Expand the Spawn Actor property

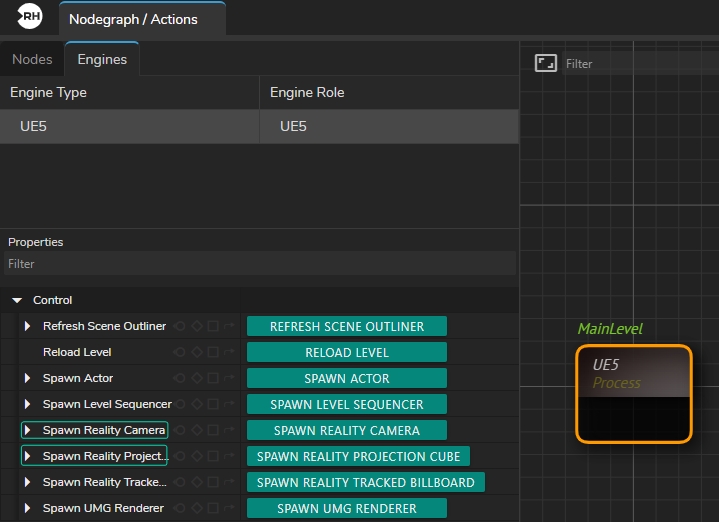pos(28,378)
